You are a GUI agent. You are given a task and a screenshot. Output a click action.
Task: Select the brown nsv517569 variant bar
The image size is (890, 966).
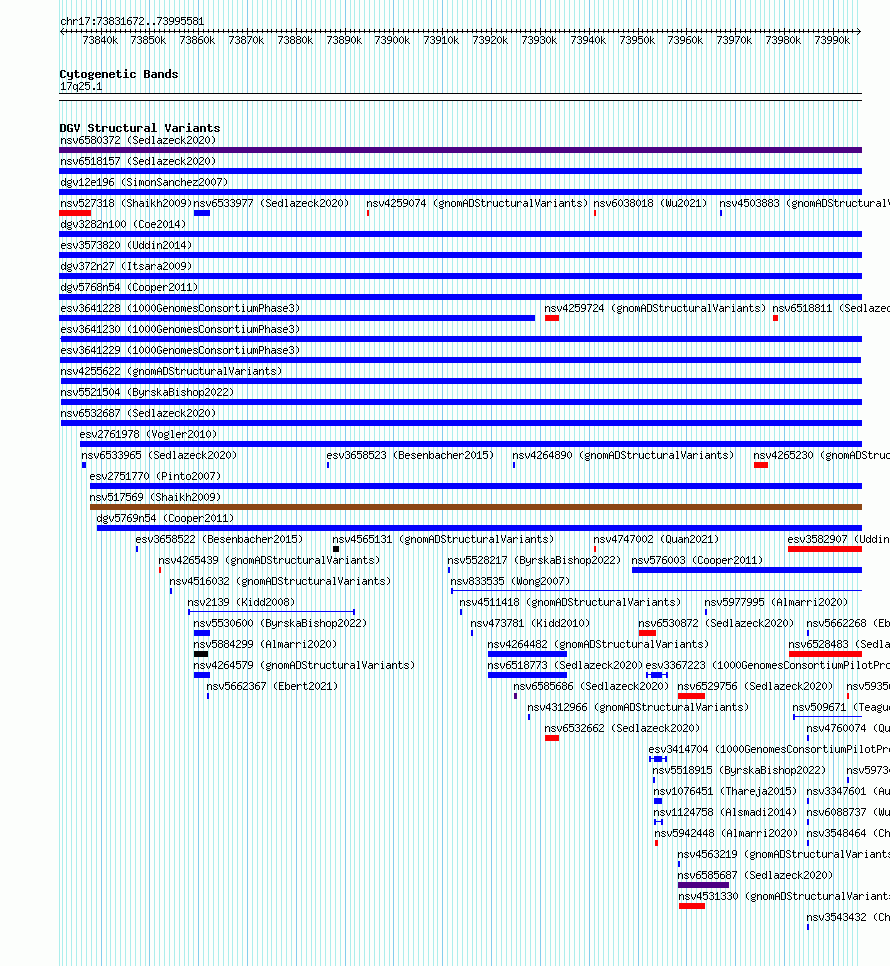tap(475, 507)
